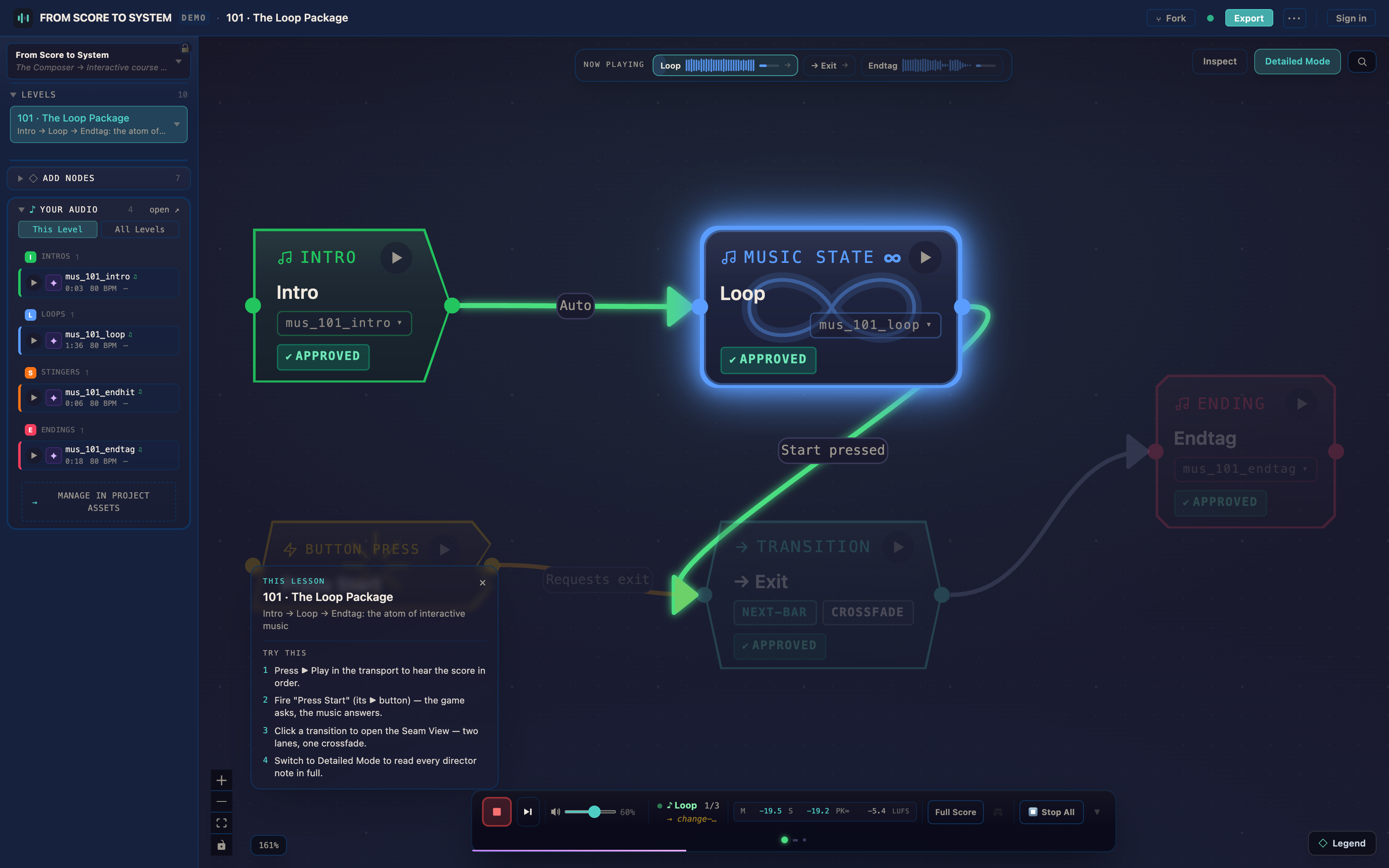Open the canvas search
The height and width of the screenshot is (868, 1389).
(1362, 62)
